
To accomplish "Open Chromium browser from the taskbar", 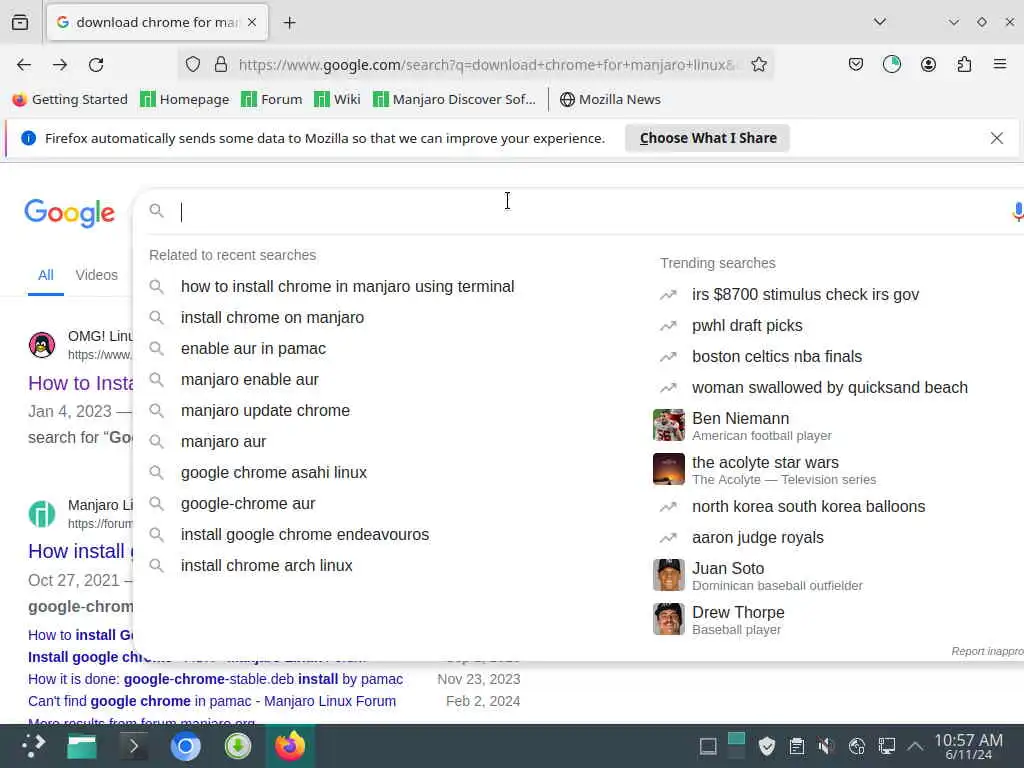I will point(185,746).
